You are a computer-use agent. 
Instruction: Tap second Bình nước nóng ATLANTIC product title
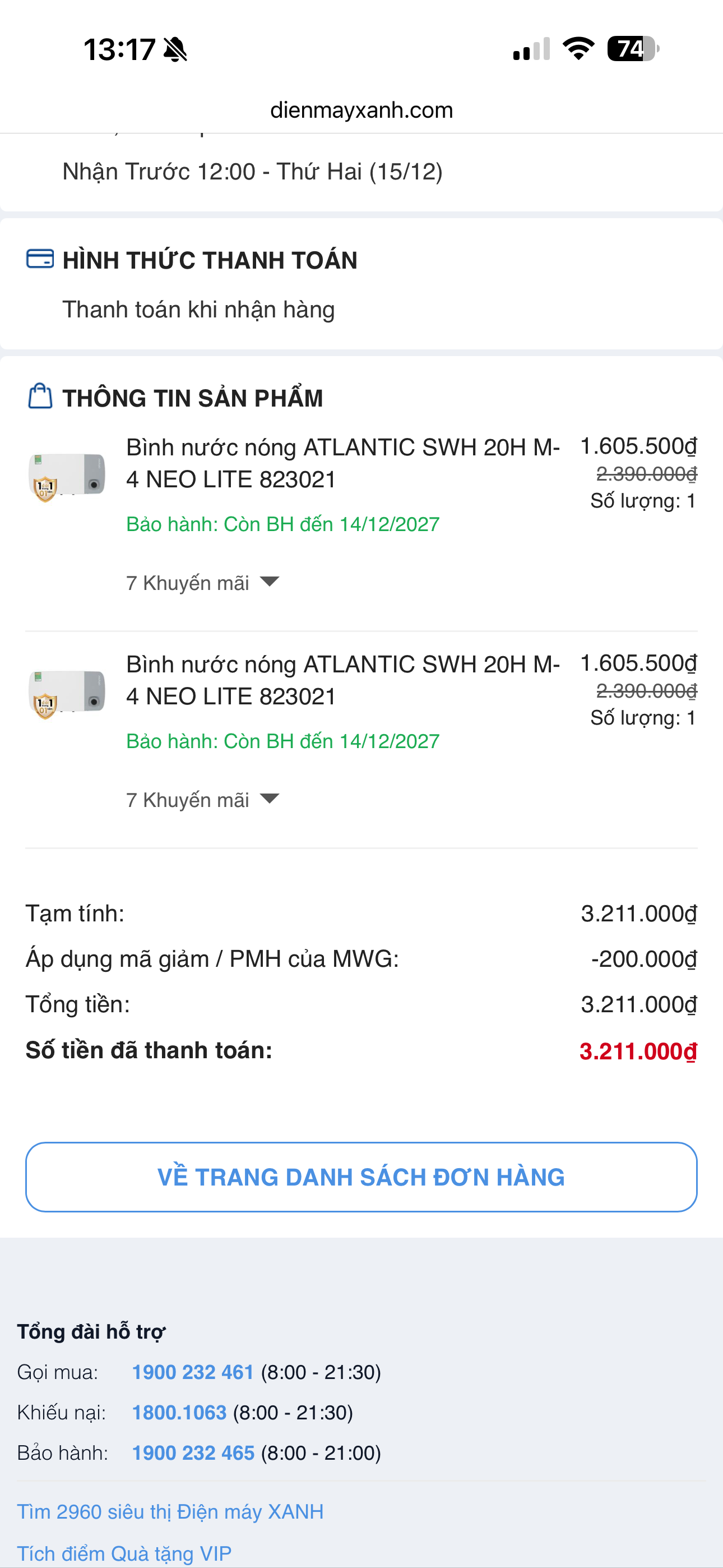[342, 680]
